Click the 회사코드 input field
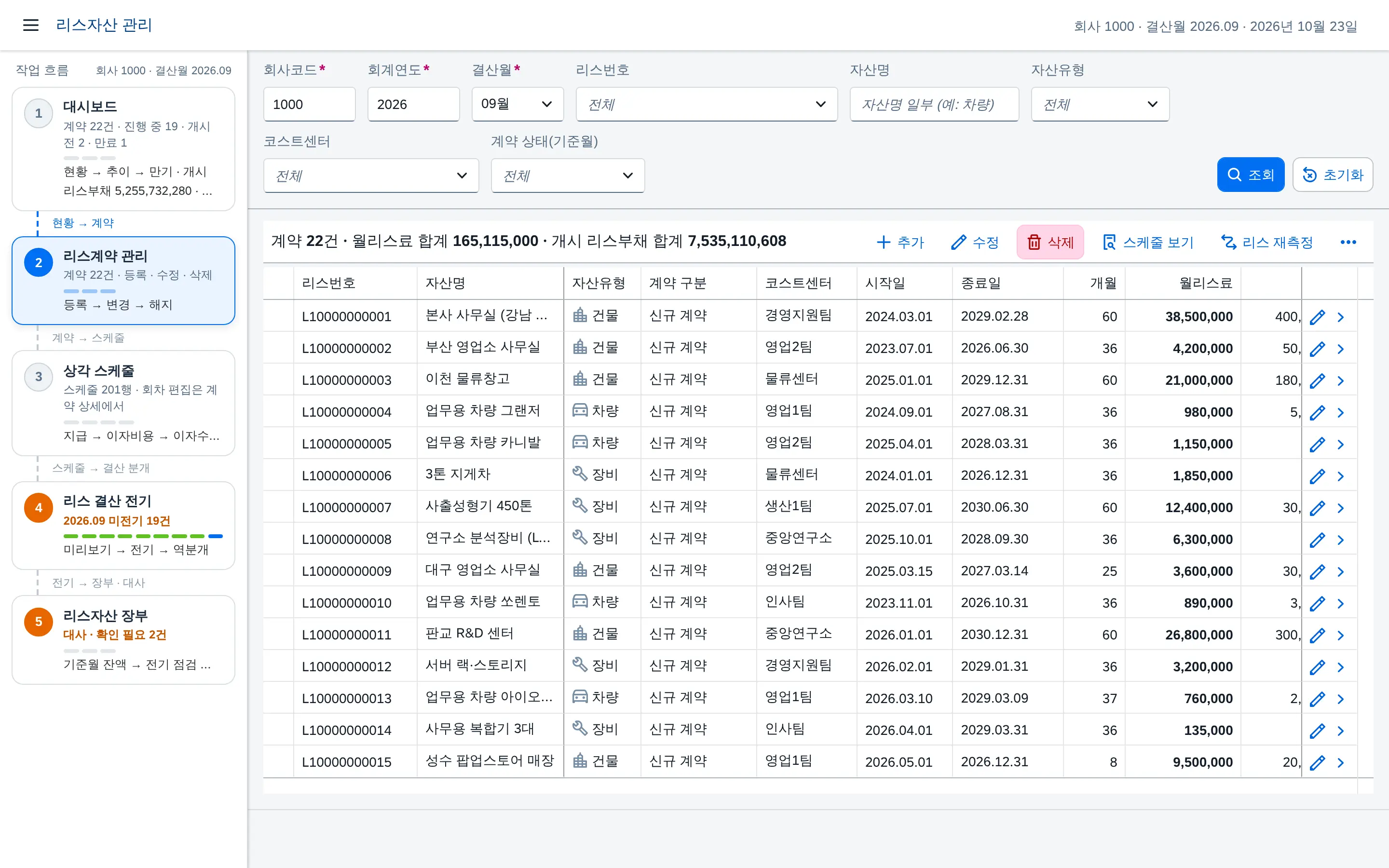 pos(309,104)
